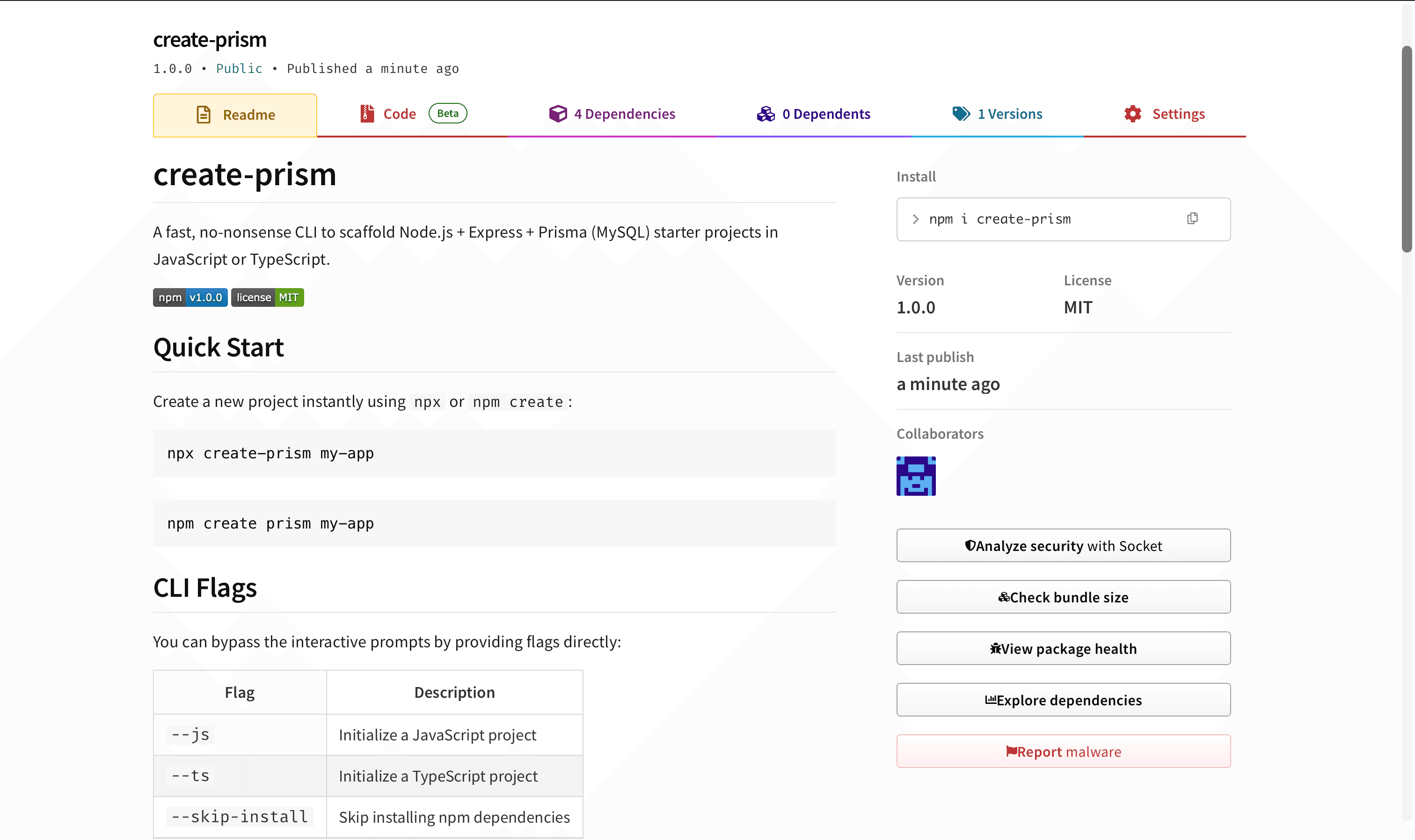Click the MIT license value in sidebar
This screenshot has height=840, width=1415.
[1078, 307]
